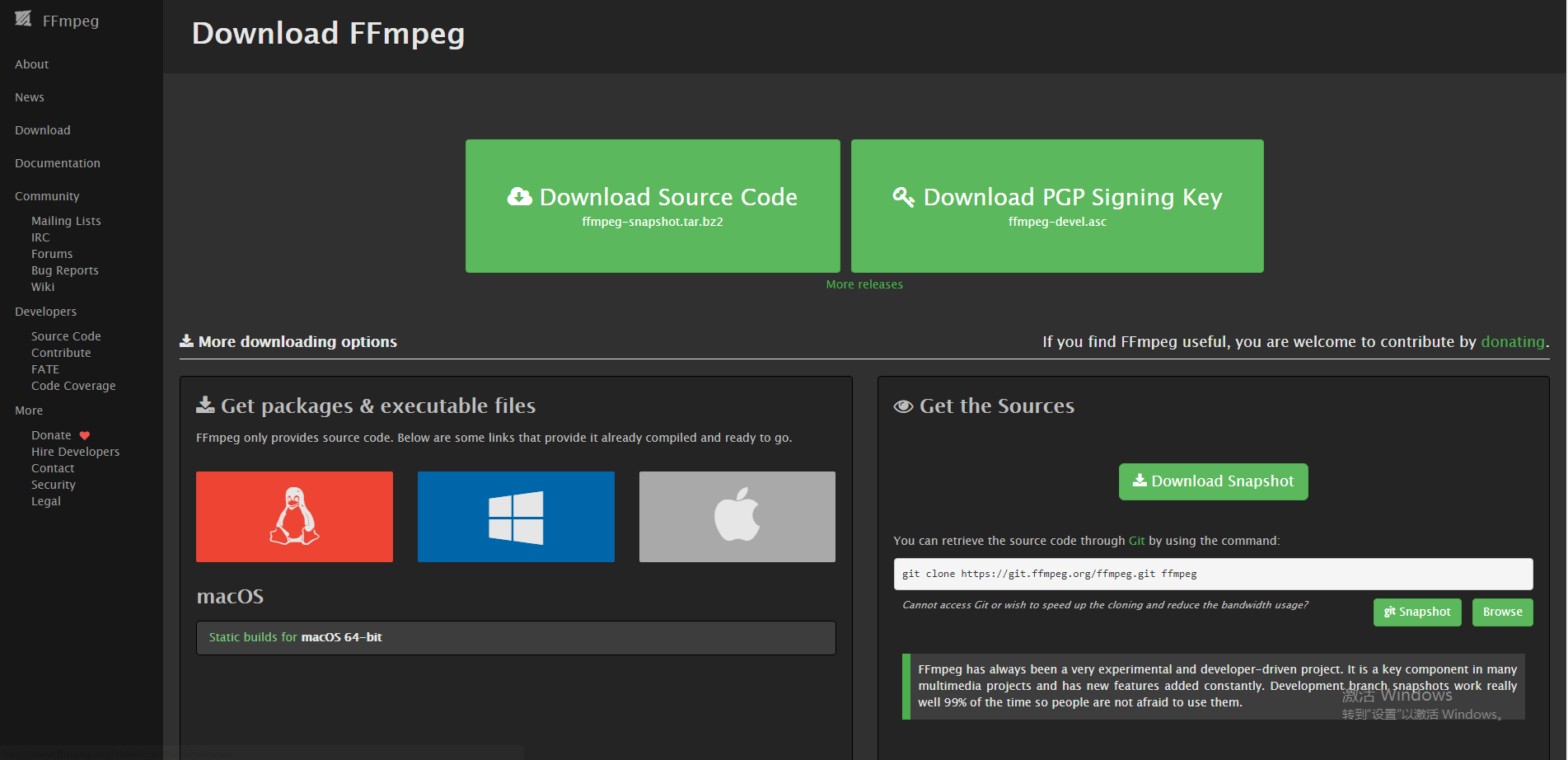
Task: Click the More downloading options heading
Action: coord(288,341)
